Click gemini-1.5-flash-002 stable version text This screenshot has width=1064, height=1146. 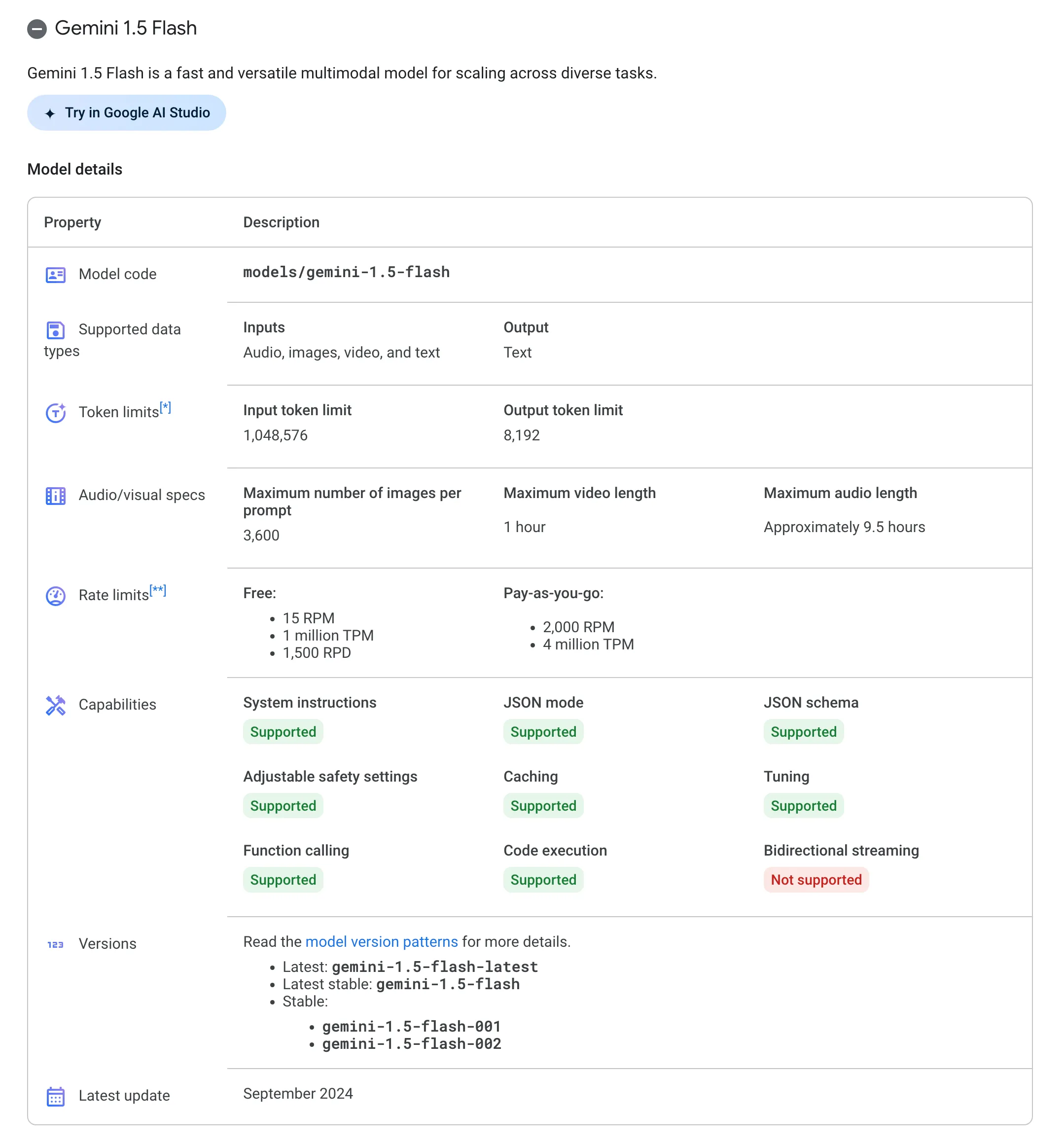click(411, 1044)
